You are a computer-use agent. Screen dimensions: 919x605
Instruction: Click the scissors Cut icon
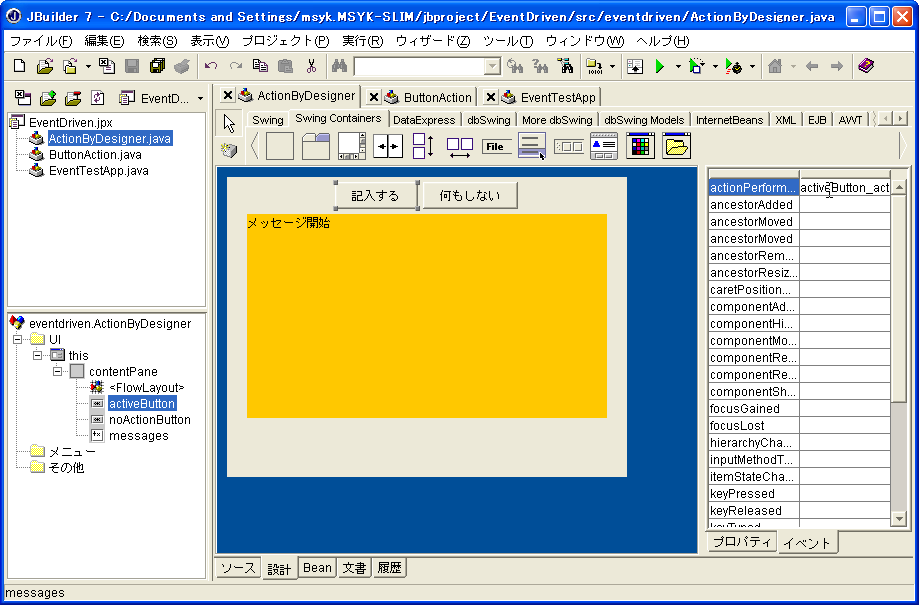[x=311, y=67]
